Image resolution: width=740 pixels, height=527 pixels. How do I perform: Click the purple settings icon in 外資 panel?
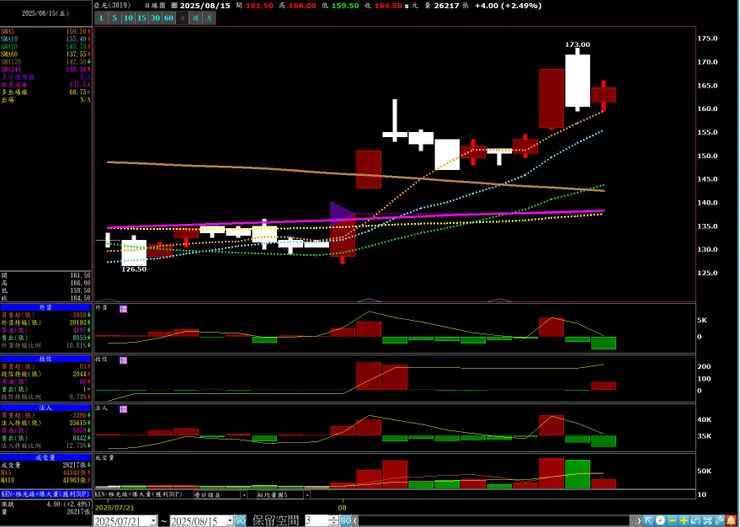124,309
